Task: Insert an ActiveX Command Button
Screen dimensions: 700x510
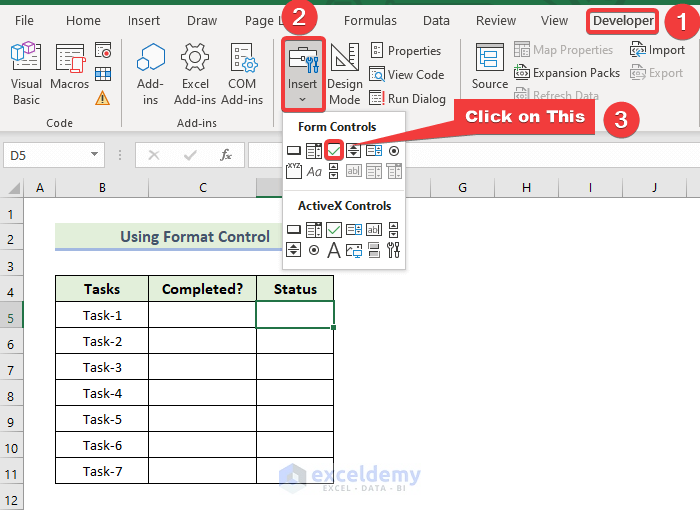Action: coord(294,230)
